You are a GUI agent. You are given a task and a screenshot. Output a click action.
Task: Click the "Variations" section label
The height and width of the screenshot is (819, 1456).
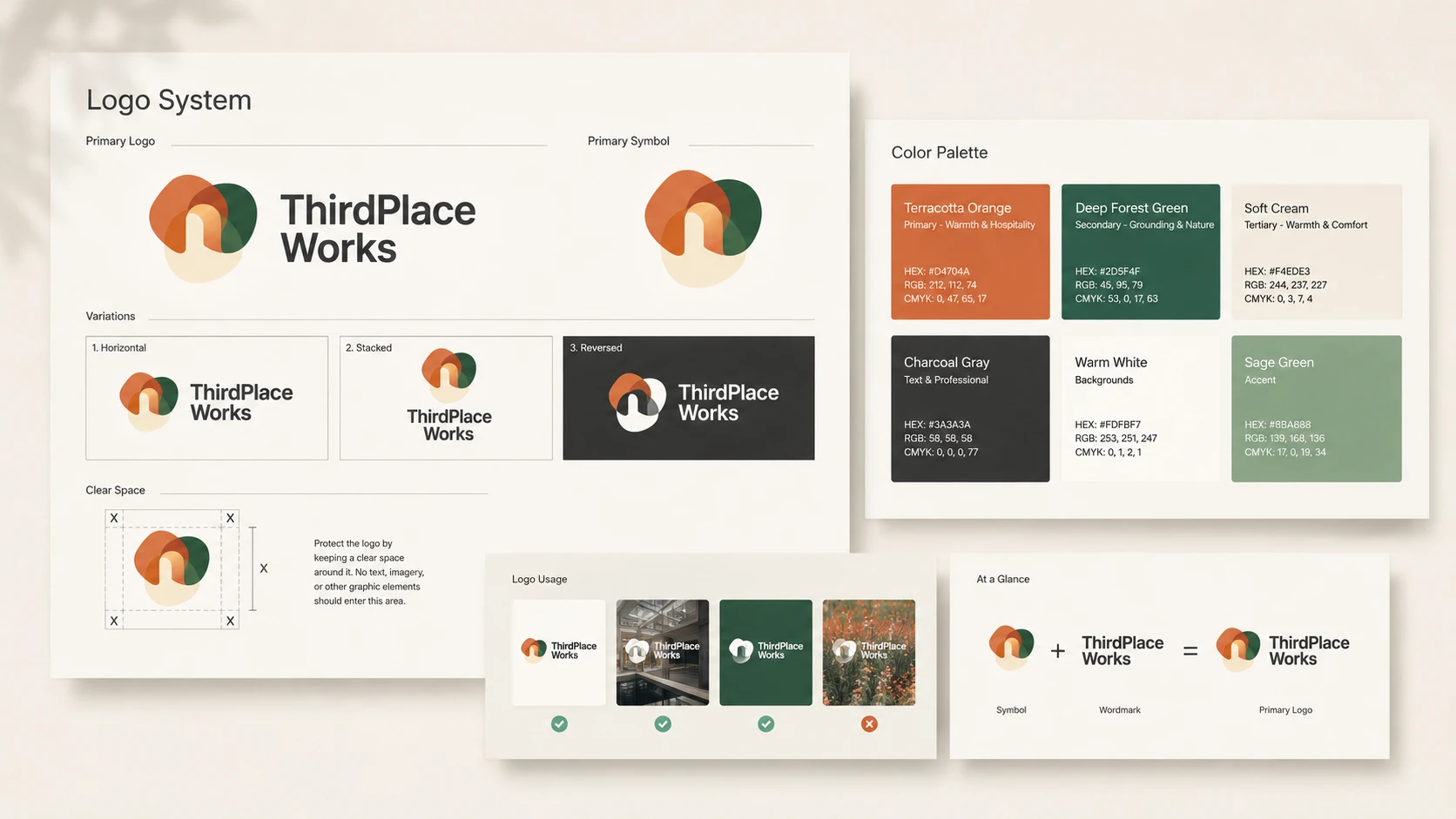pyautogui.click(x=111, y=316)
